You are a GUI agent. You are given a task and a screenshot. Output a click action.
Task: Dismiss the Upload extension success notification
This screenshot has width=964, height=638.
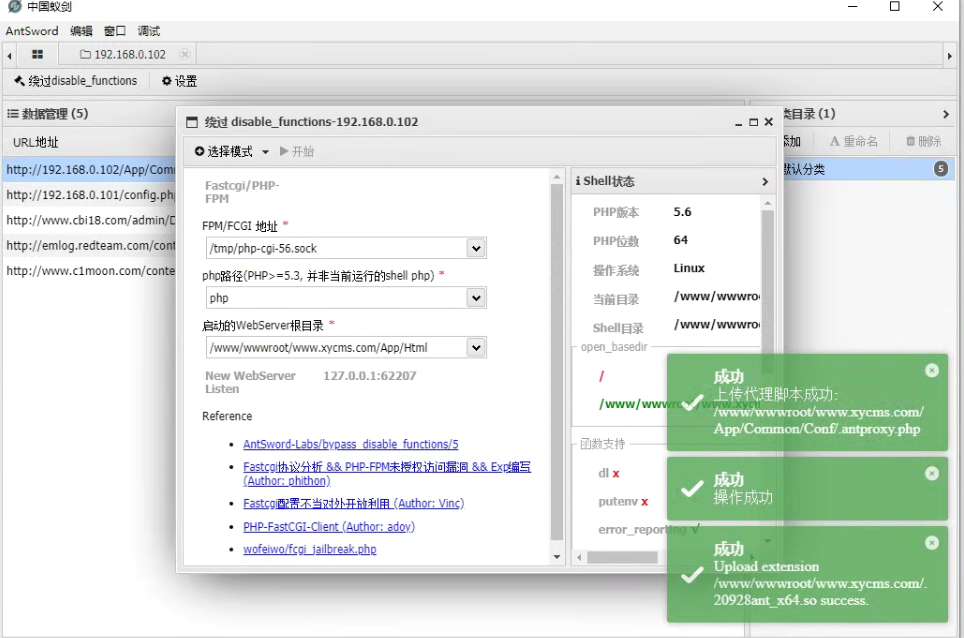pos(932,543)
